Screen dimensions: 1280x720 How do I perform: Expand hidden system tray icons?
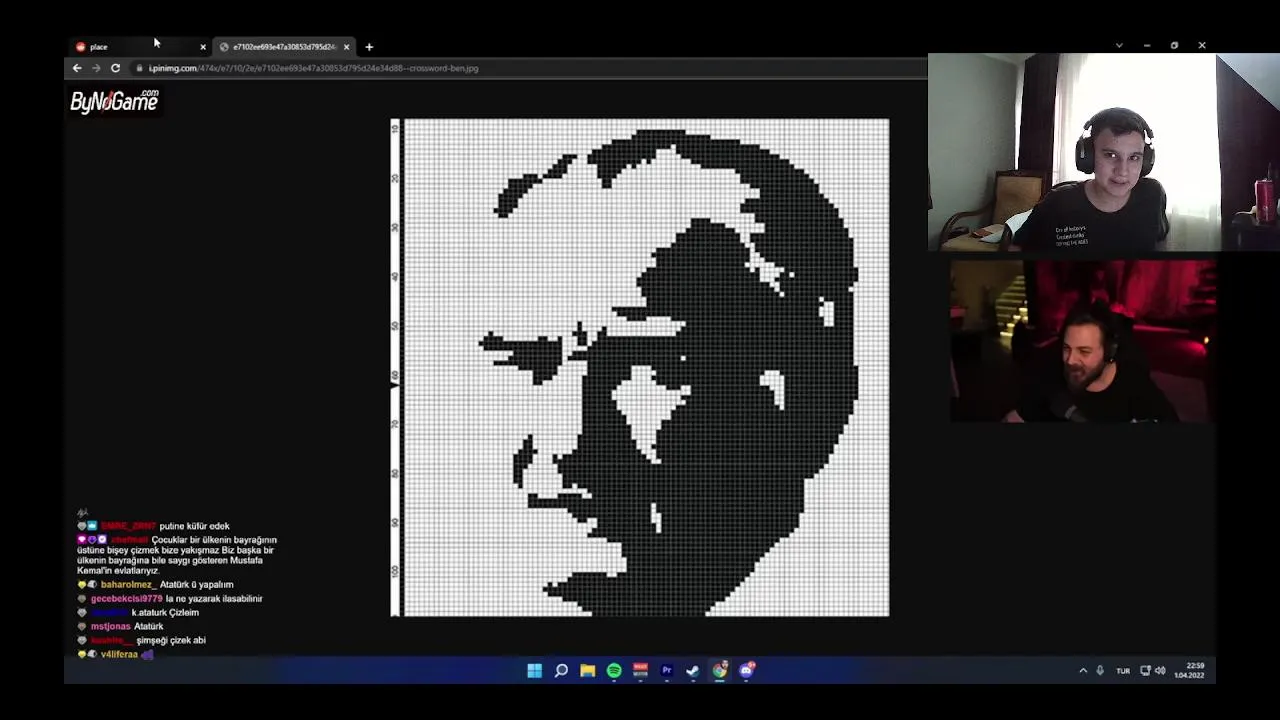point(1083,671)
